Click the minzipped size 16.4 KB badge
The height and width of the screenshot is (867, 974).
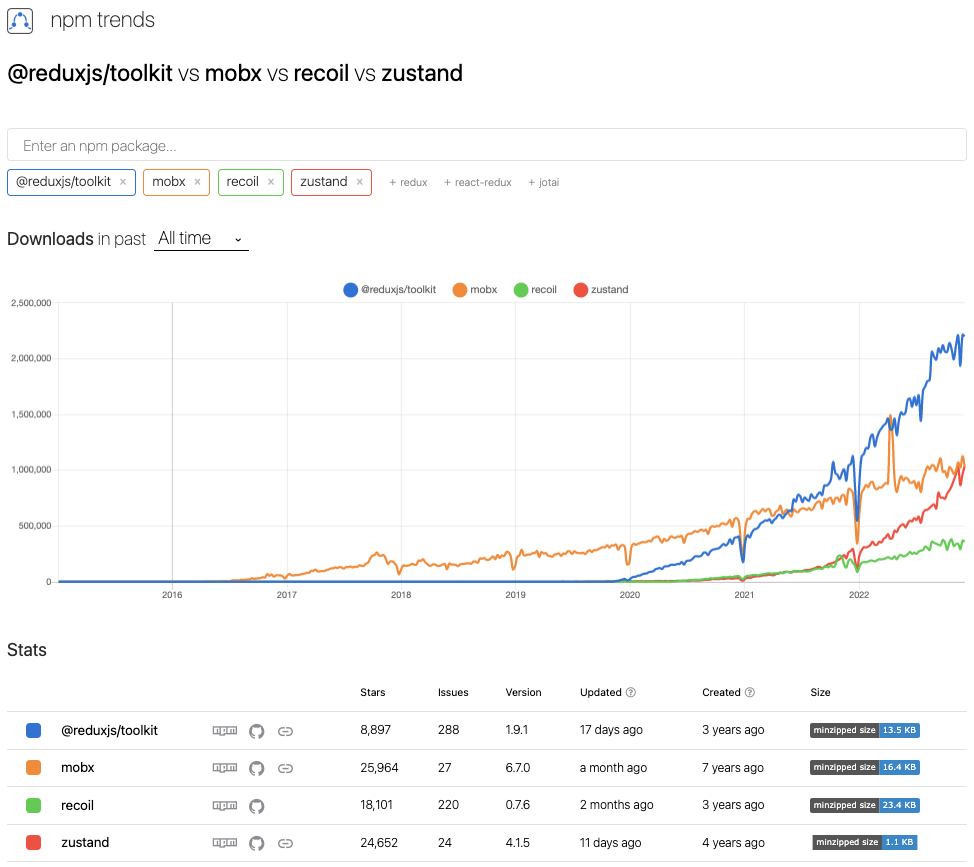865,768
